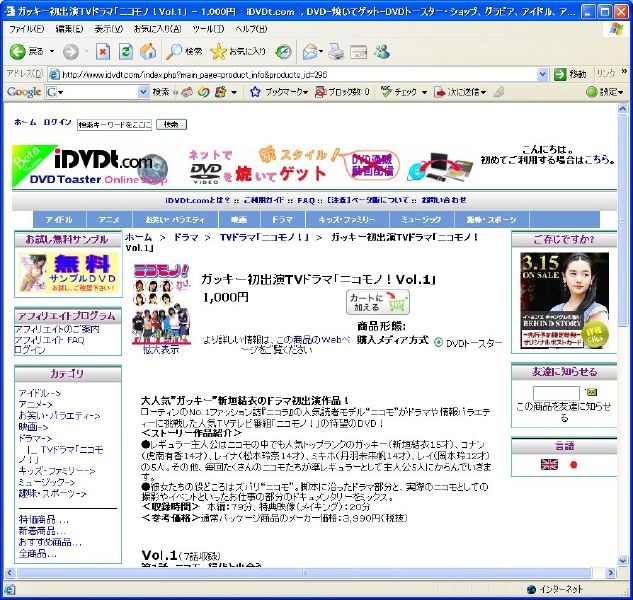633x600 pixels.
Task: Refresh the page with green arrows icon
Action: pos(126,52)
